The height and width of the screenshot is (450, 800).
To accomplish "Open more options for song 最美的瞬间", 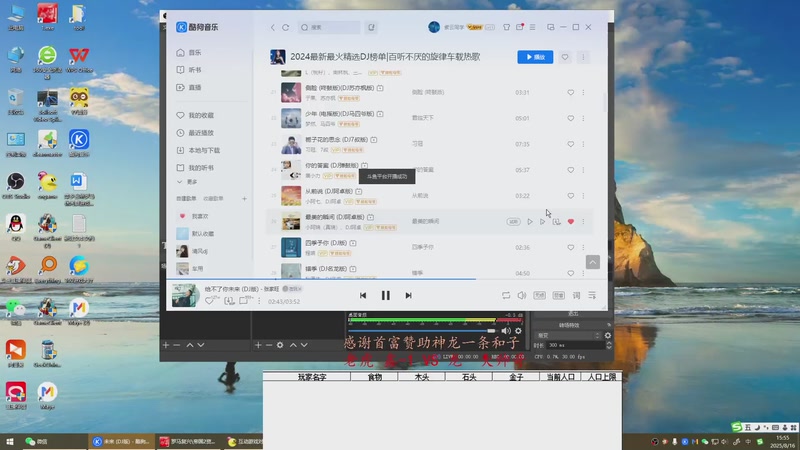I will 583,221.
